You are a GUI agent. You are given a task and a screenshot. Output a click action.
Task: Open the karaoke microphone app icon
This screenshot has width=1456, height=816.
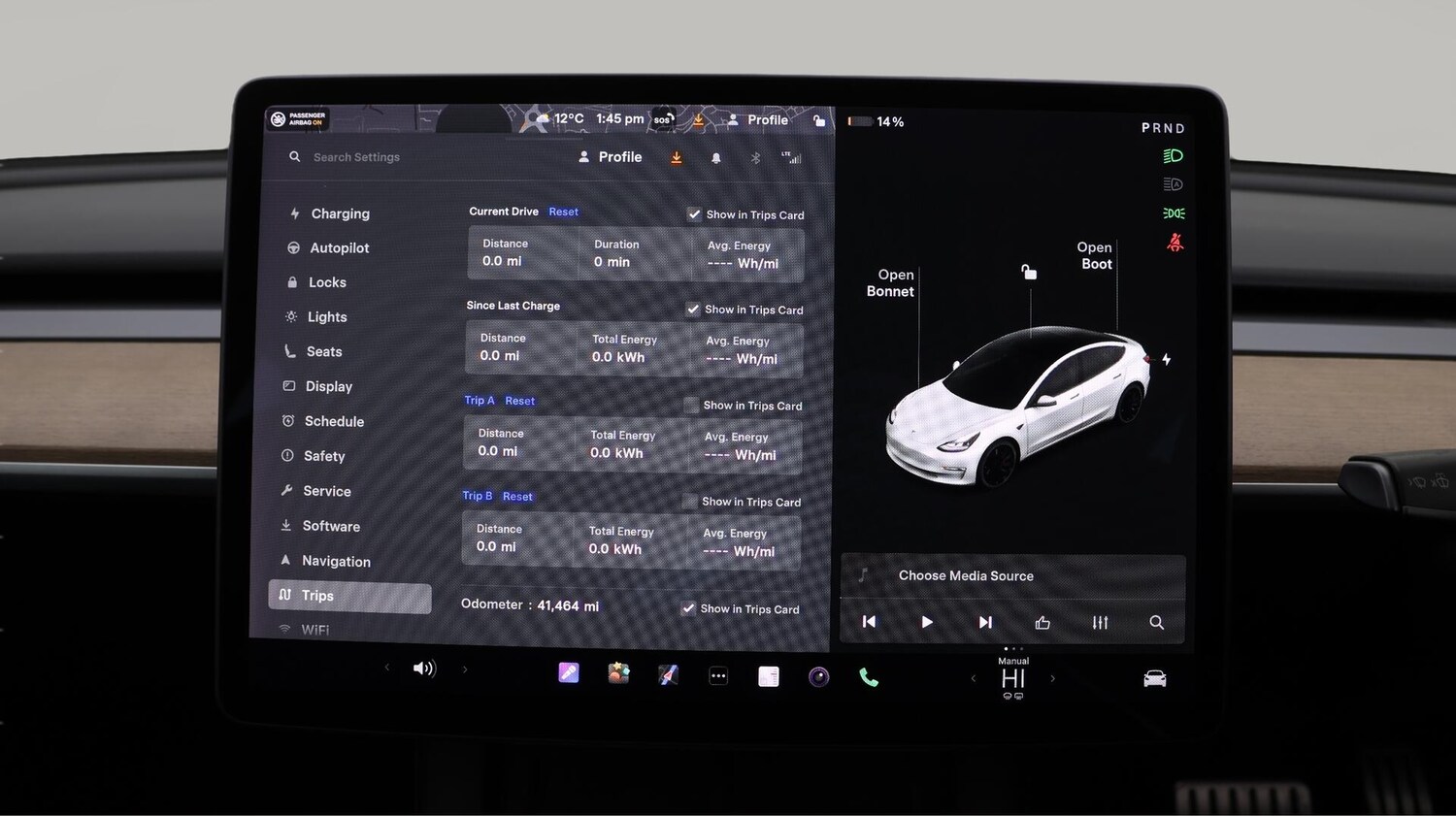(x=568, y=671)
